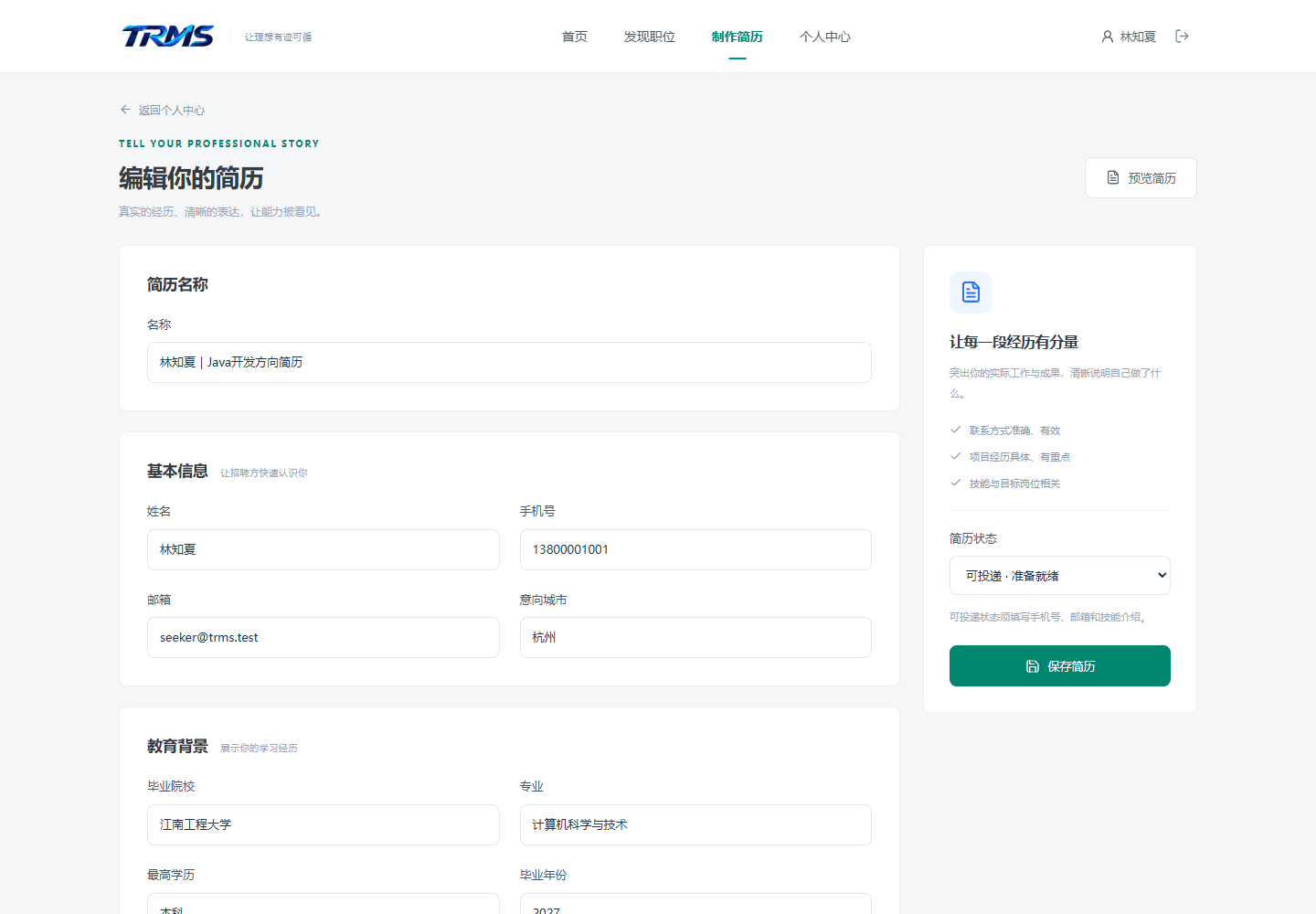Click the logout icon beside 林知夏
The image size is (1316, 914).
click(1182, 37)
